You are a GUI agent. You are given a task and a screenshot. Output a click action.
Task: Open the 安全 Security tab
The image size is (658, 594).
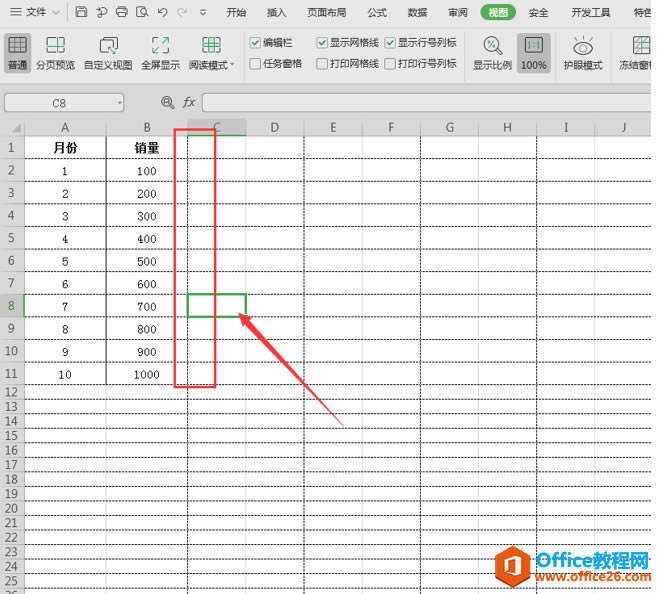click(538, 13)
